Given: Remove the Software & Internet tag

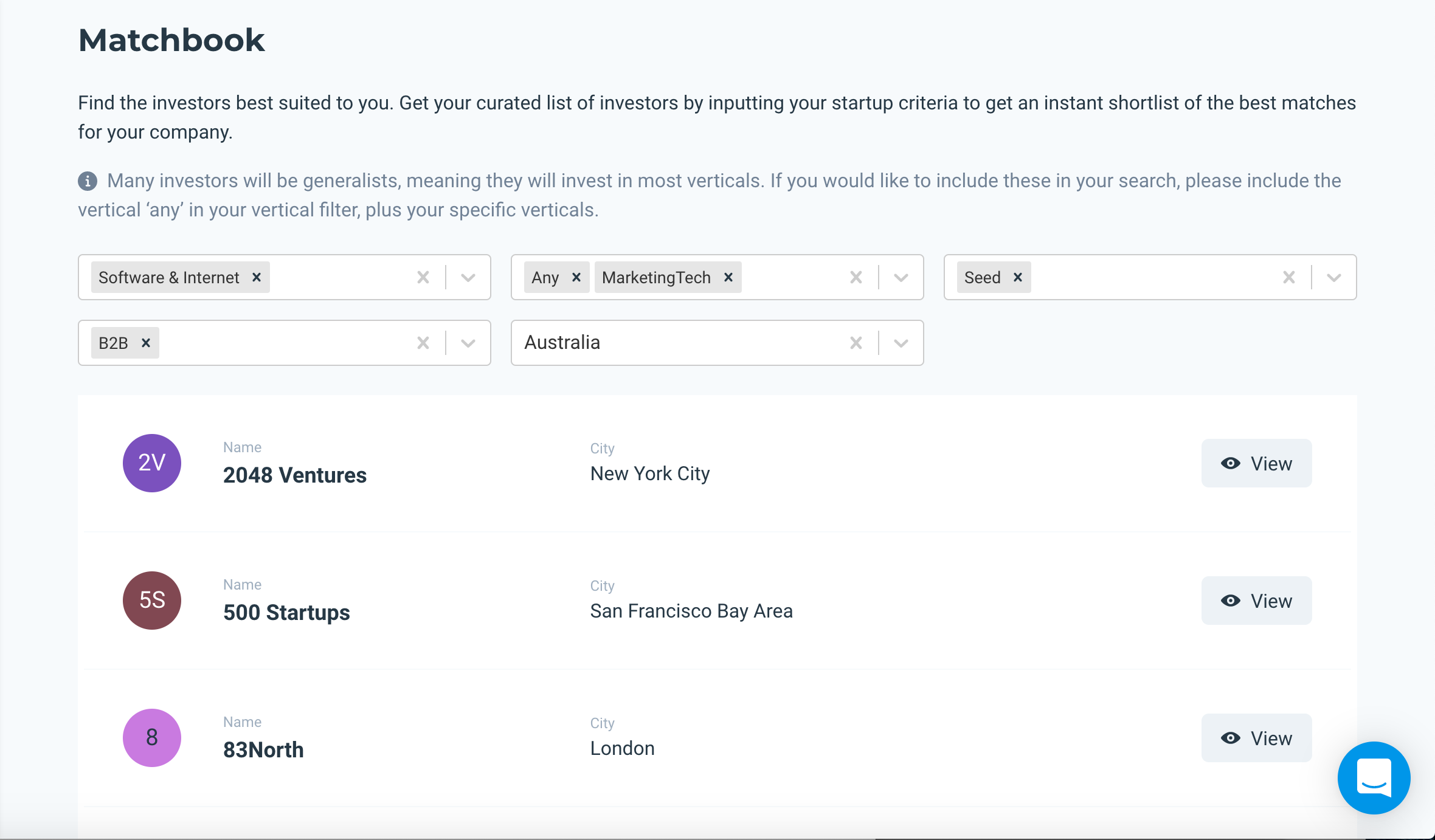Looking at the screenshot, I should (x=257, y=277).
